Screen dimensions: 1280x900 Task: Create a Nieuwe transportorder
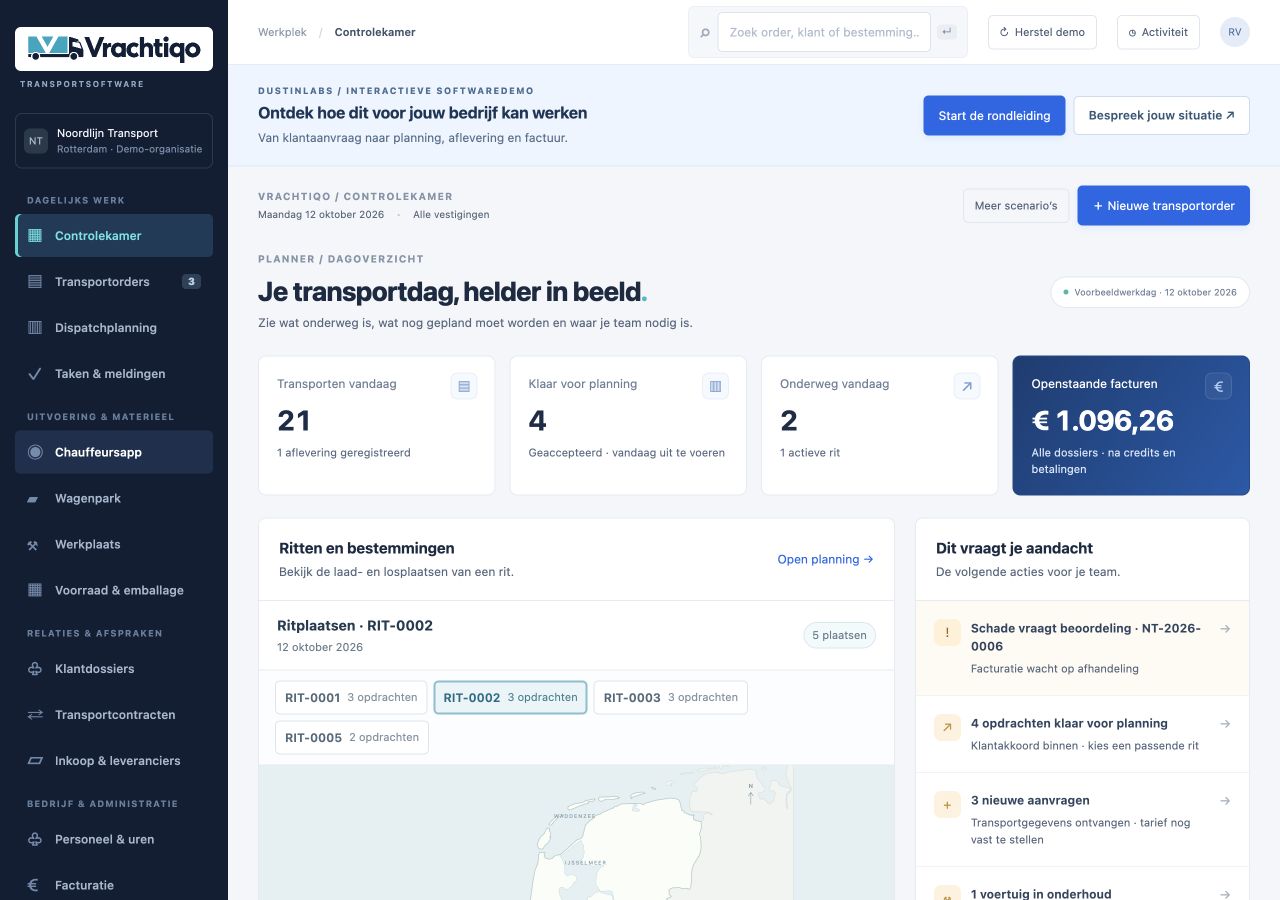click(x=1163, y=206)
